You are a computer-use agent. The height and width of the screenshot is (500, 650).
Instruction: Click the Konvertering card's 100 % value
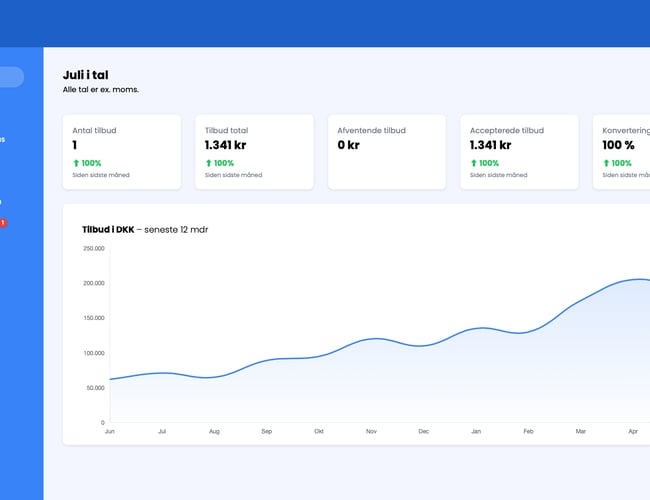(x=618, y=145)
